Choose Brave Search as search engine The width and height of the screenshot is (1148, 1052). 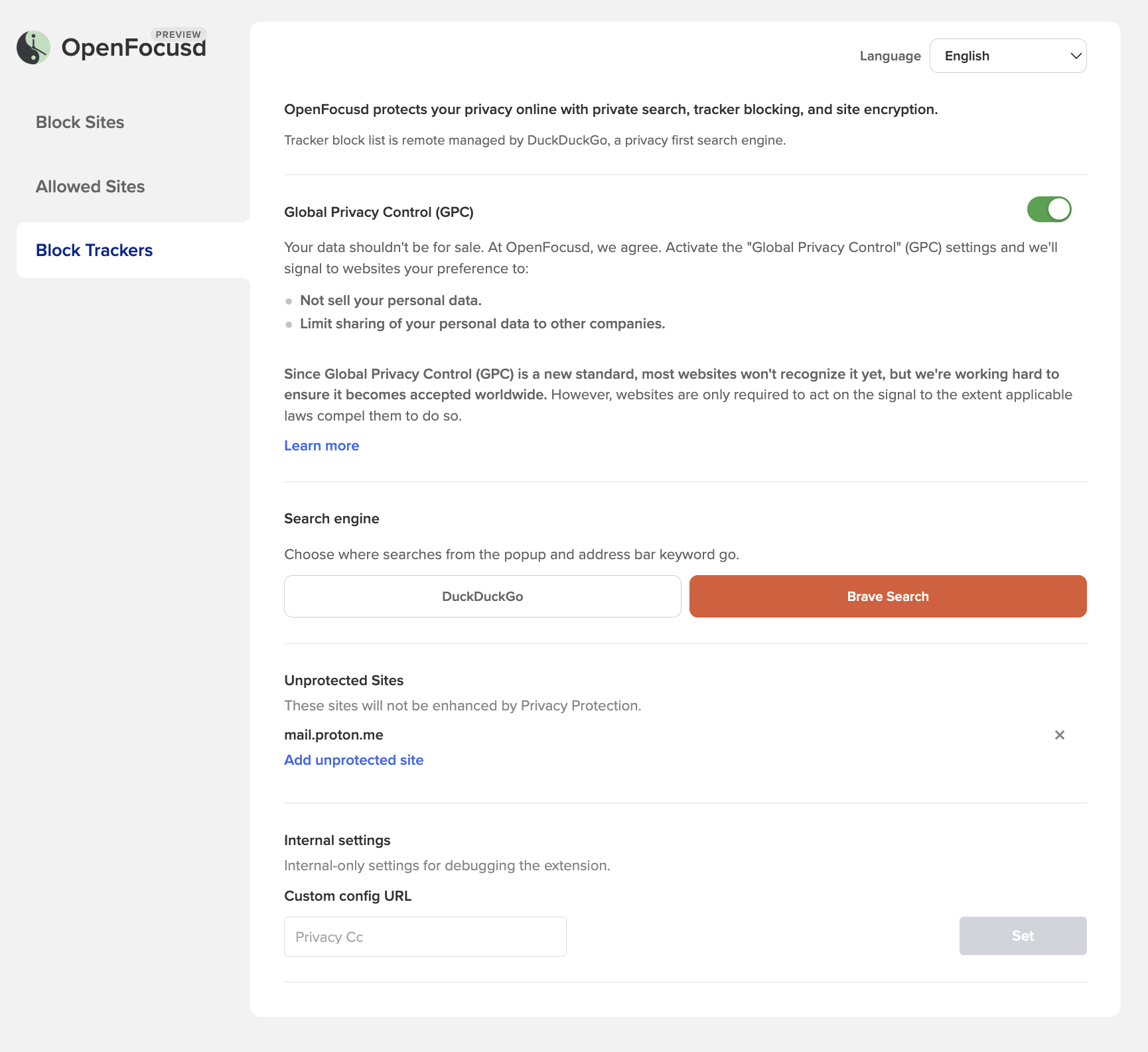point(888,596)
